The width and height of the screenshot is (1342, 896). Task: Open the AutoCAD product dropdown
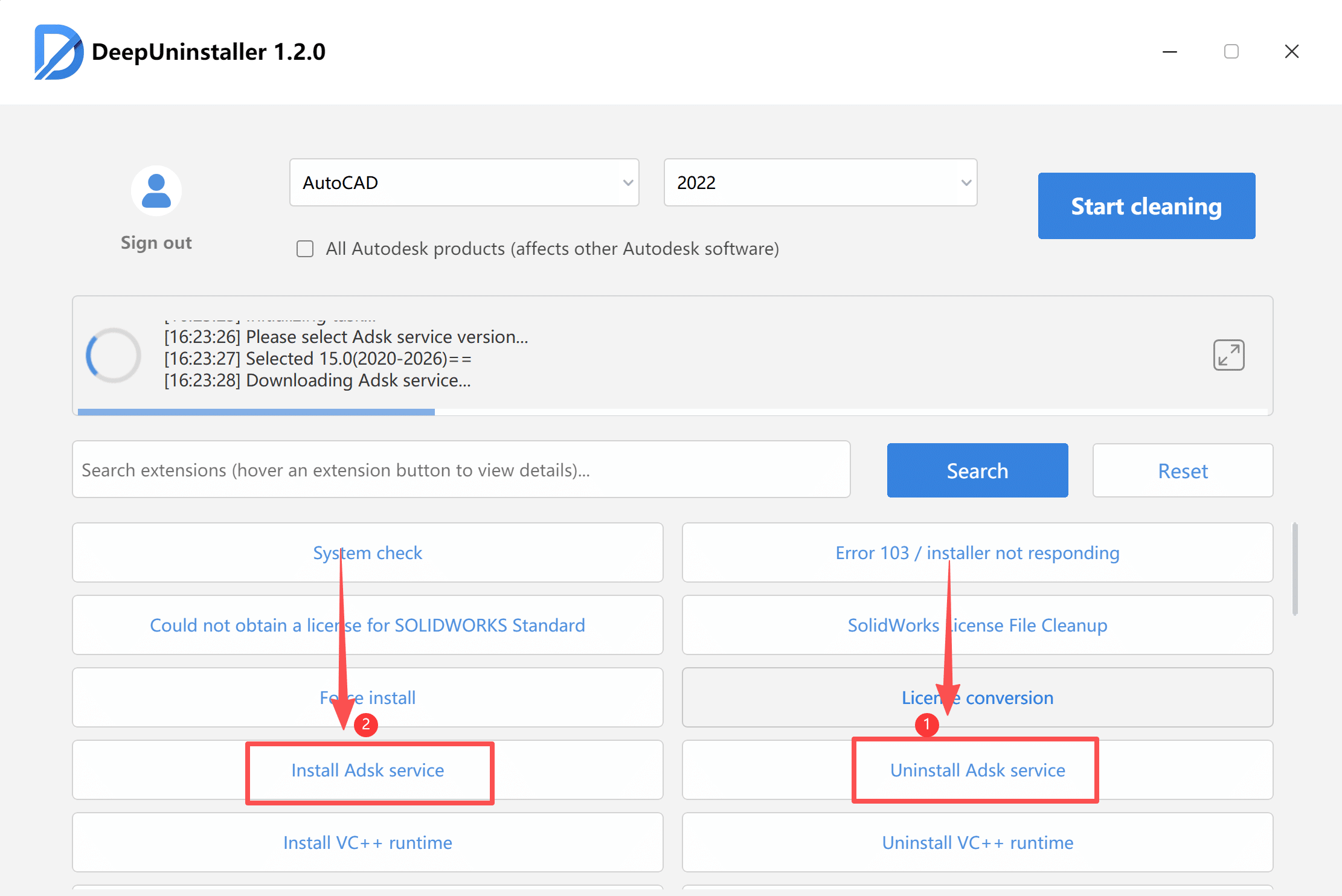coord(464,182)
